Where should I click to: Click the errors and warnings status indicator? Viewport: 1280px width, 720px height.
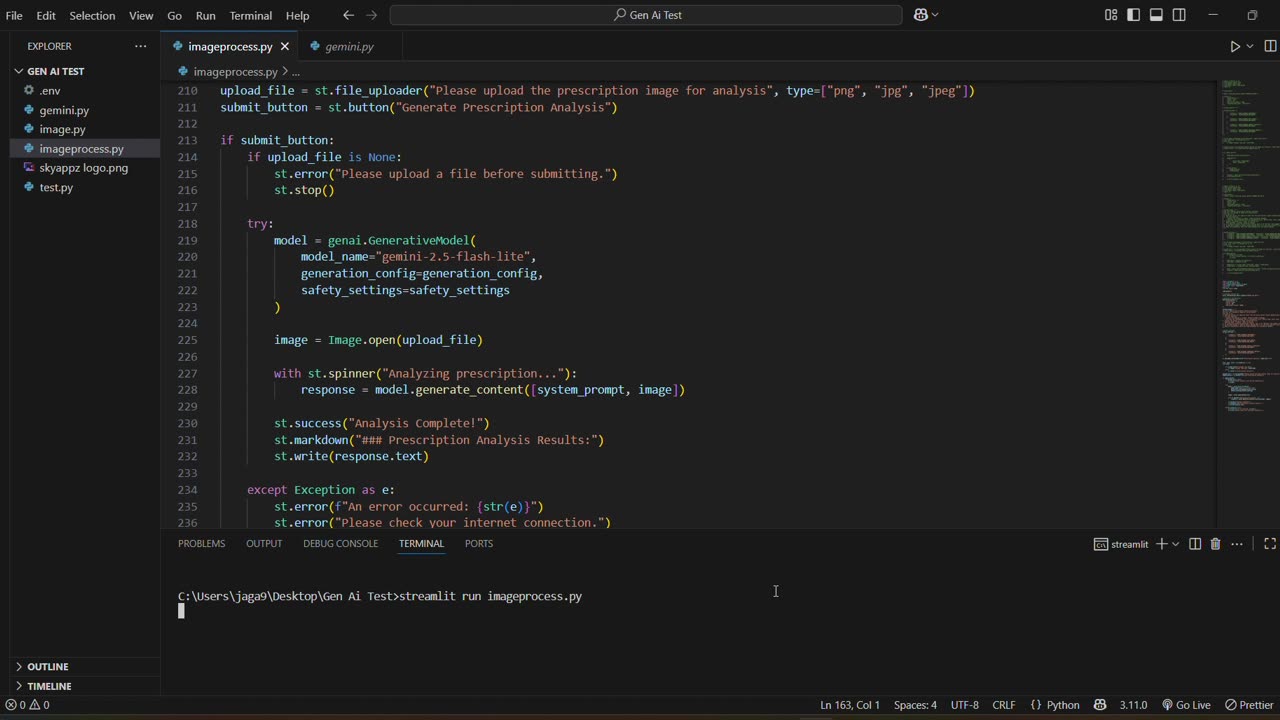coord(28,705)
